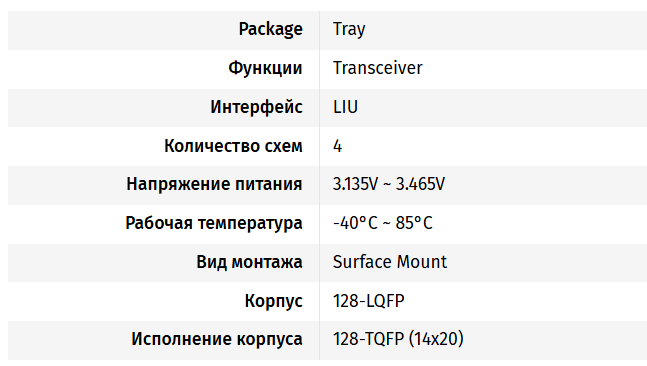
Task: Click the Исполнение корпуса label
Action: pos(217,339)
